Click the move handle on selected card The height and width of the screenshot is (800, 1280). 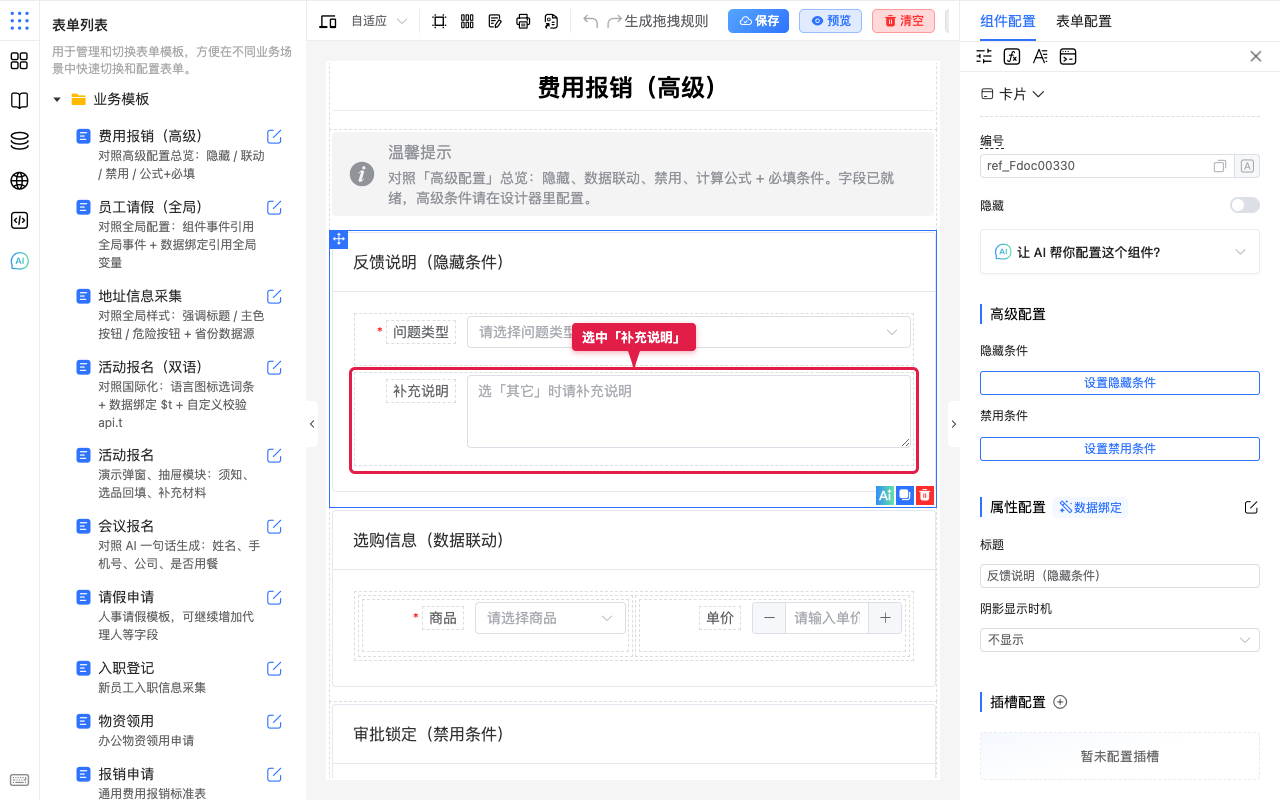click(x=339, y=239)
